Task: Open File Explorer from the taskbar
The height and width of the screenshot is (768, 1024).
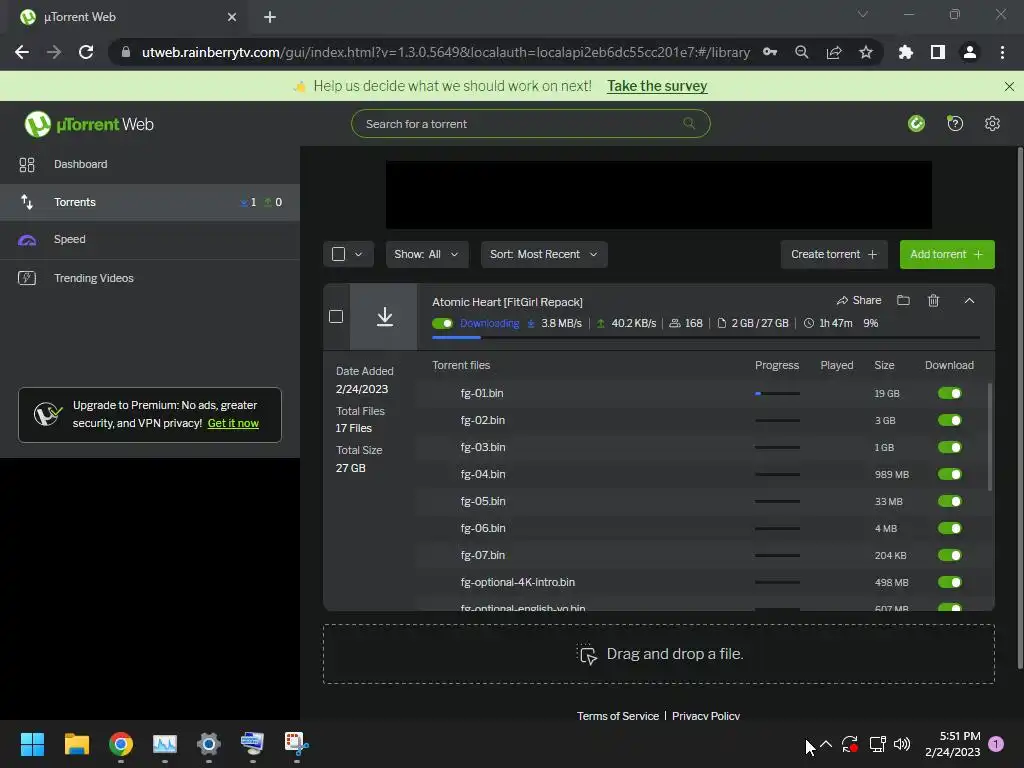Action: 76,744
